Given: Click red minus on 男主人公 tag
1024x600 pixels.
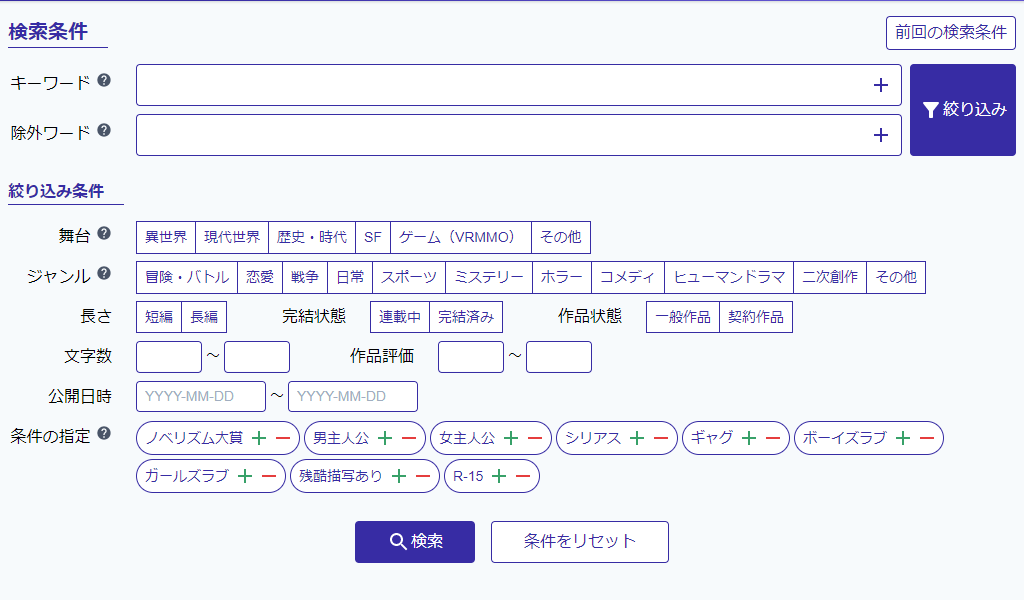Looking at the screenshot, I should pos(408,438).
